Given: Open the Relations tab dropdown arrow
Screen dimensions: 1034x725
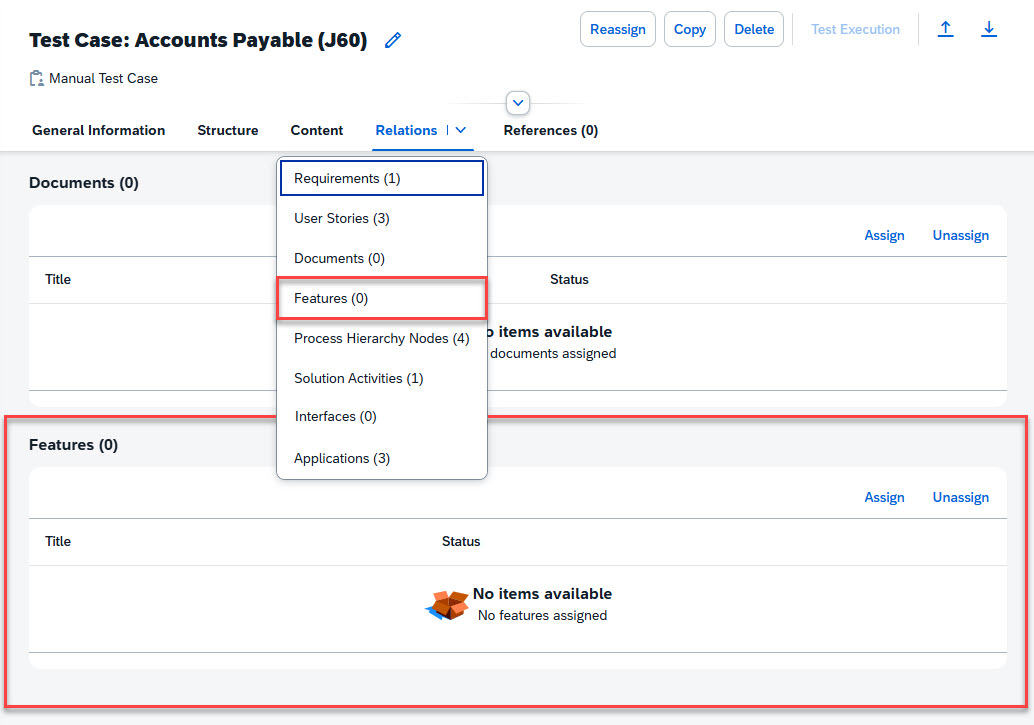Looking at the screenshot, I should [461, 130].
